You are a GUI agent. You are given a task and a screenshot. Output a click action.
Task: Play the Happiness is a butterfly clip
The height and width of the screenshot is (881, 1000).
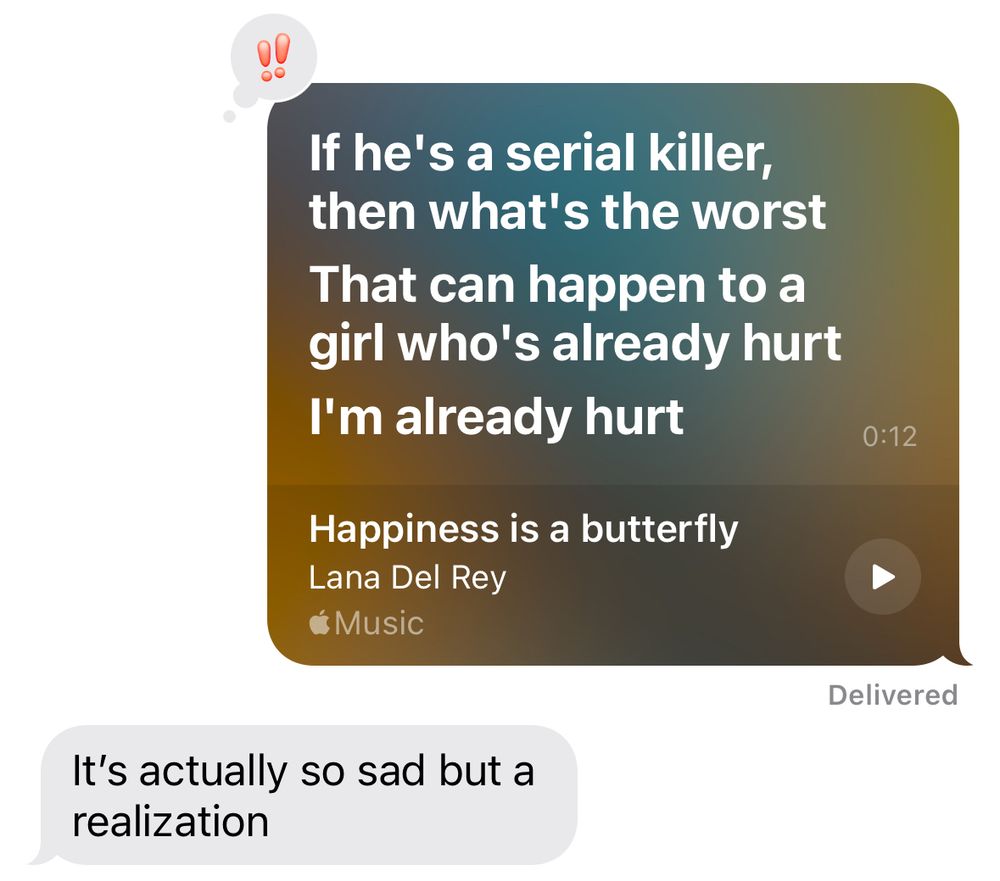click(x=883, y=577)
